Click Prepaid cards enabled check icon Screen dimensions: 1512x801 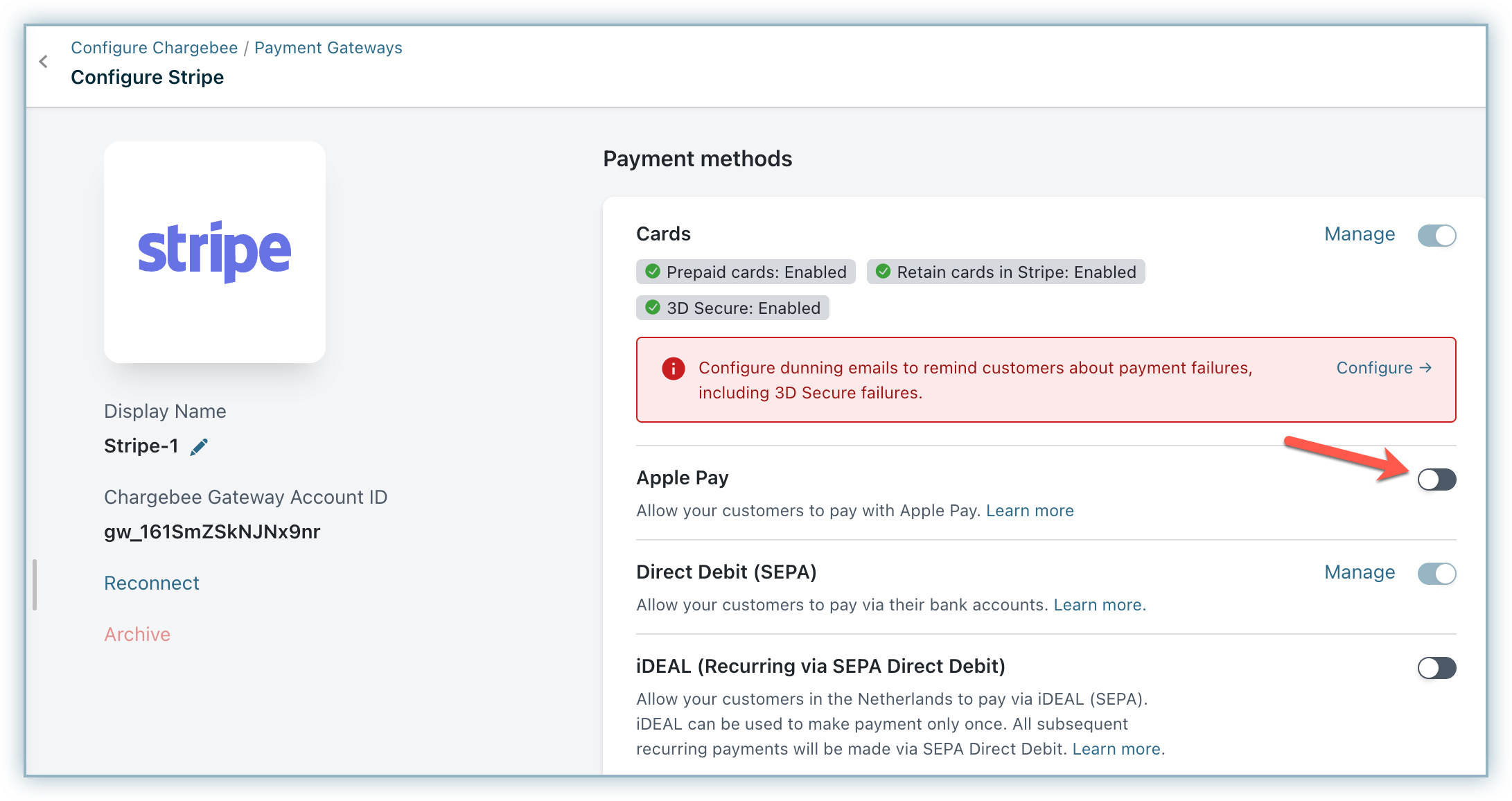(652, 272)
